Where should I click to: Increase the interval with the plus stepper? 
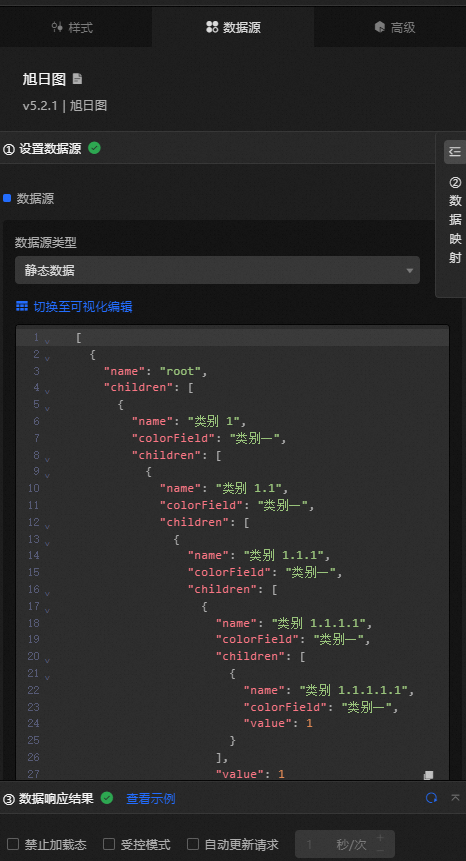point(380,838)
